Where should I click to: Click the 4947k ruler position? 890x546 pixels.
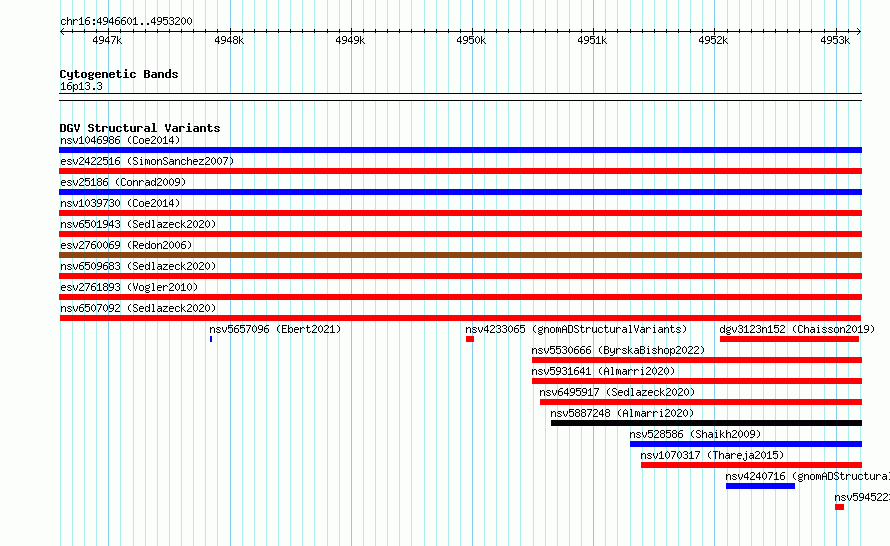point(107,40)
